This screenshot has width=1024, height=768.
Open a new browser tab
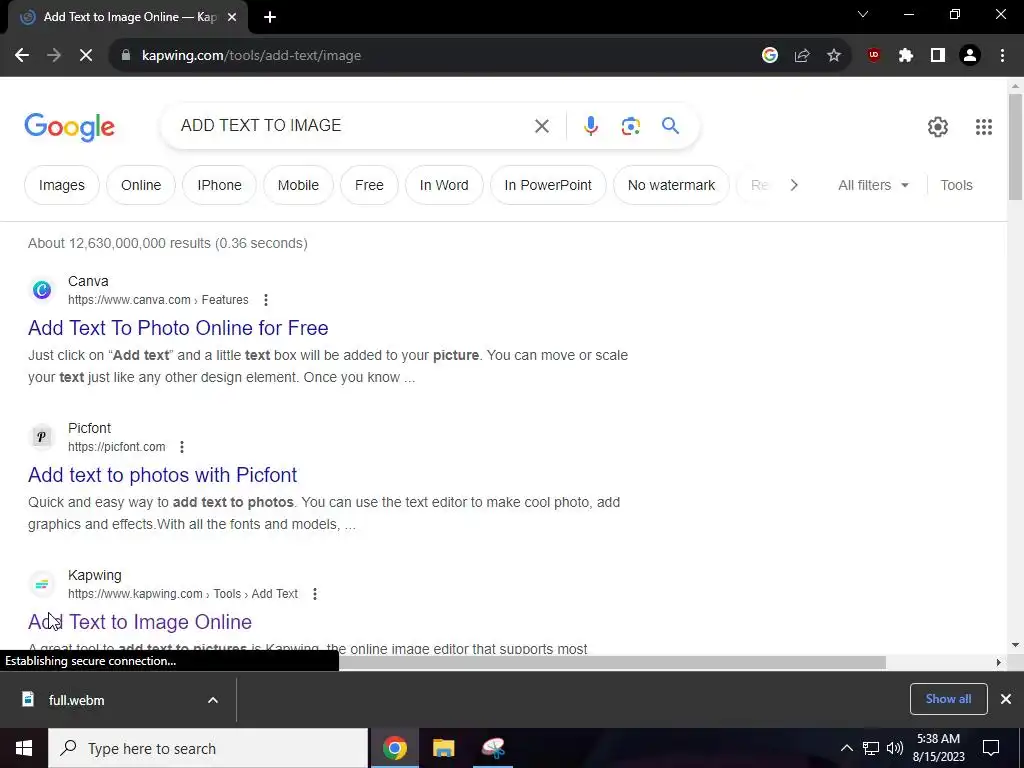[270, 17]
